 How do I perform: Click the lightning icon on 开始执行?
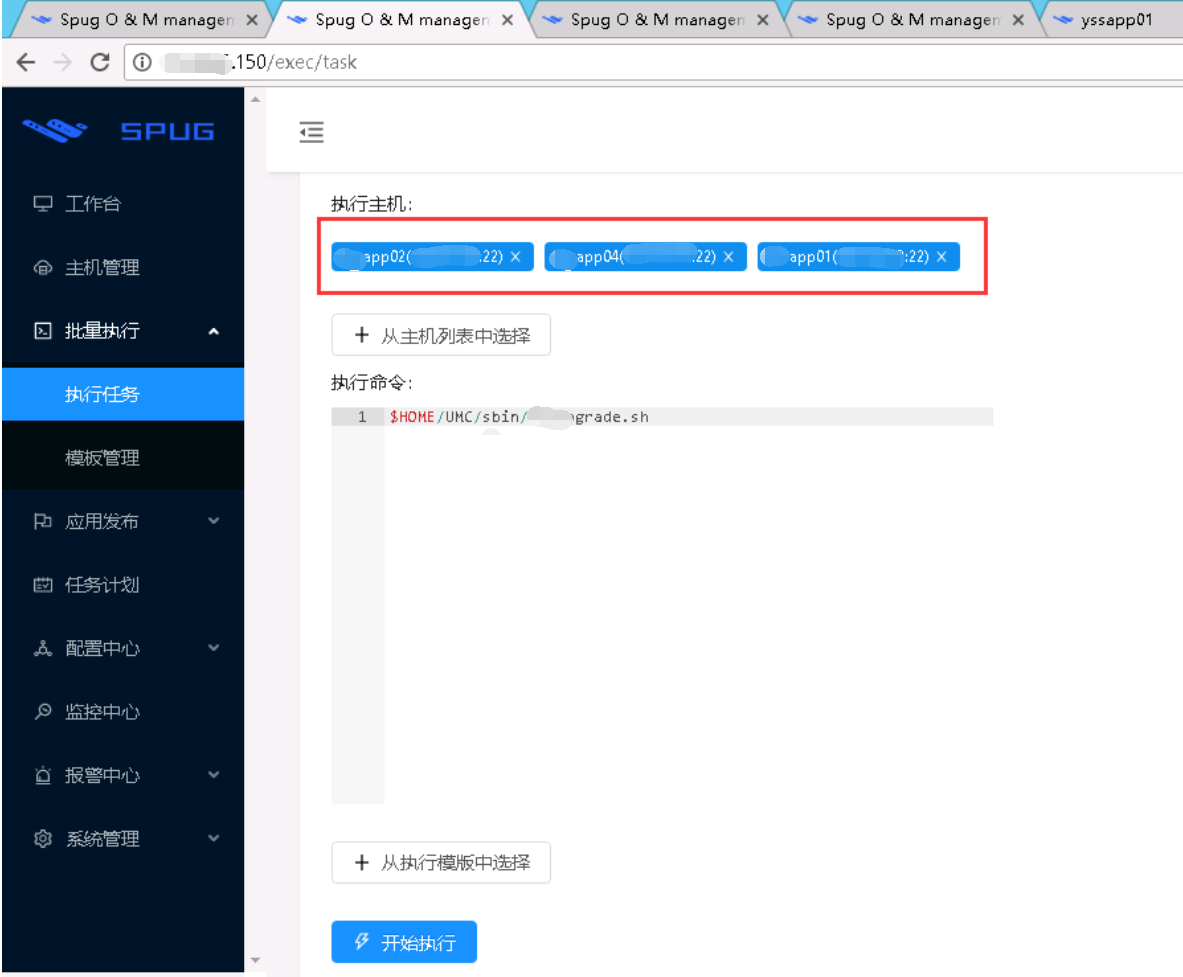point(362,942)
